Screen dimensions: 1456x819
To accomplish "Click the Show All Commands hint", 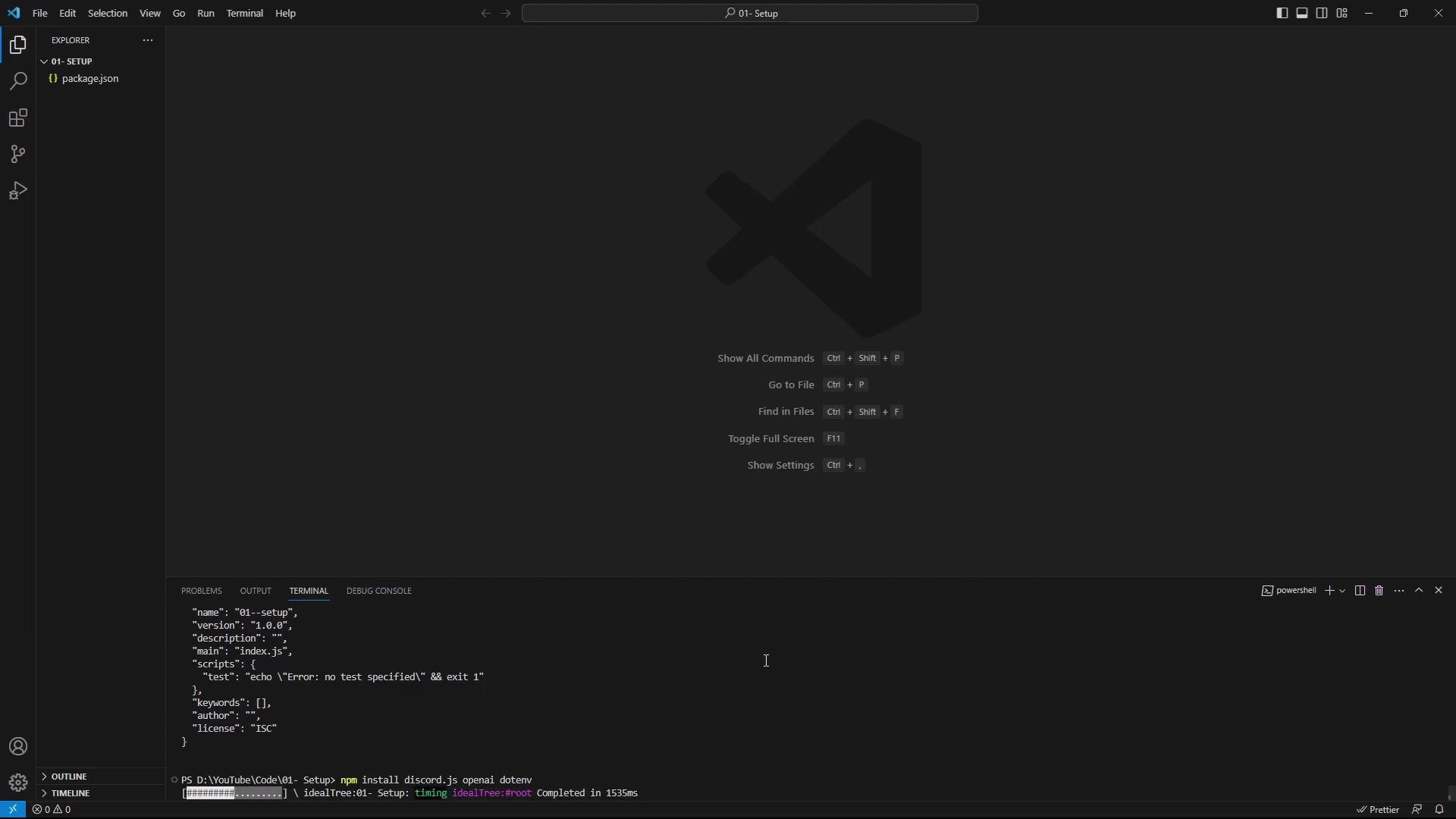I will [811, 359].
